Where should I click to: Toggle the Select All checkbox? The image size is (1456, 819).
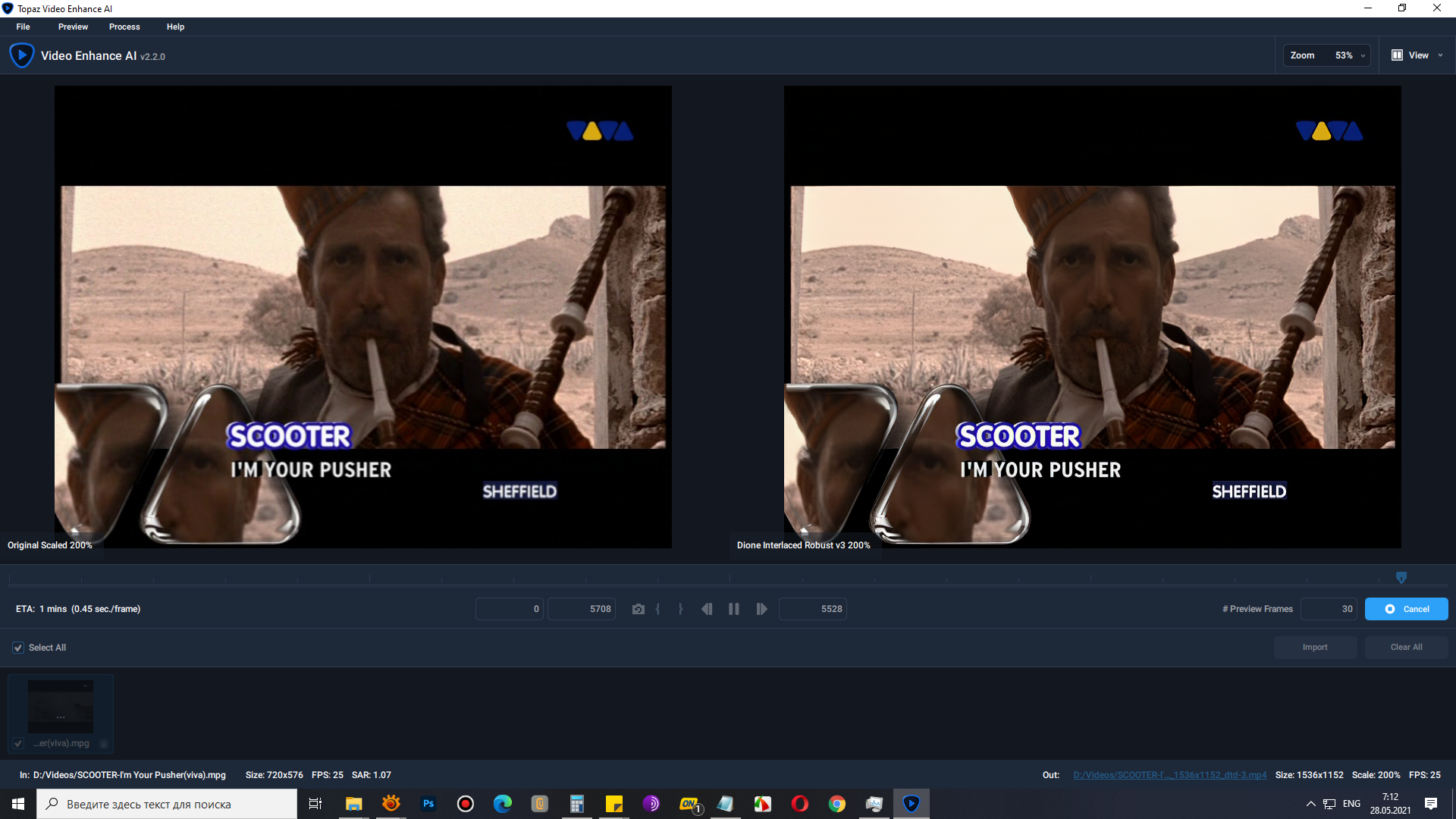pos(18,648)
